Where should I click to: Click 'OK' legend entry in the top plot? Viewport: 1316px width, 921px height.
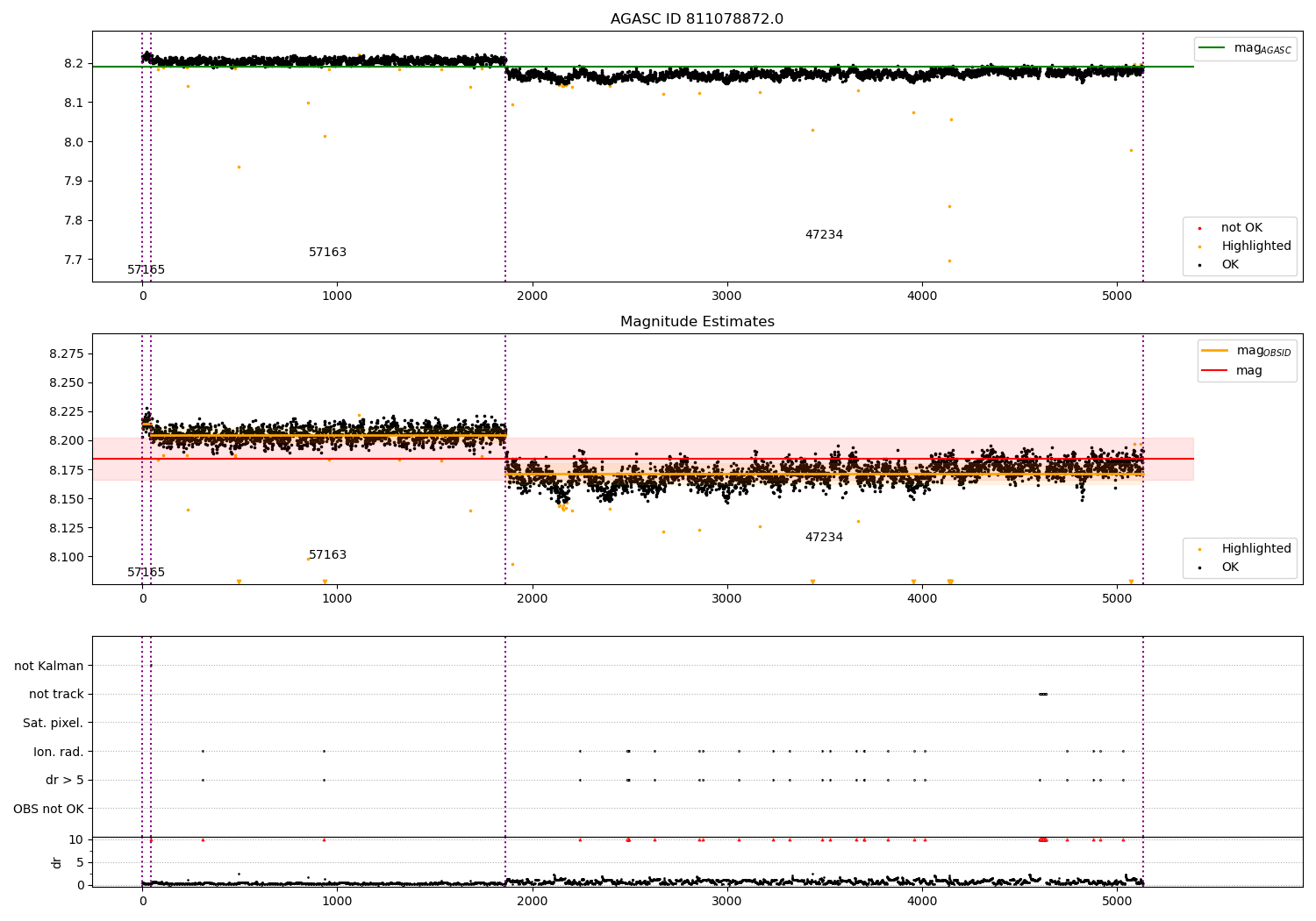point(1219,265)
